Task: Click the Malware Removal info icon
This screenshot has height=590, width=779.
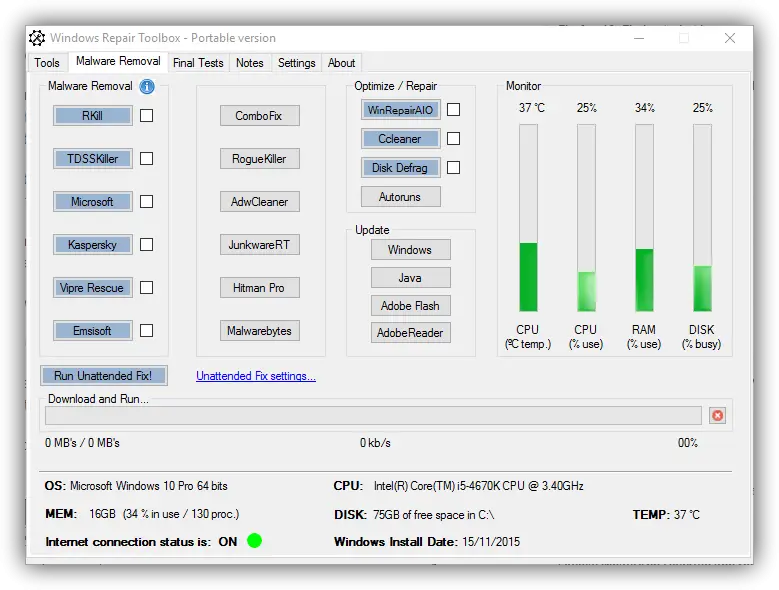Action: click(x=147, y=86)
